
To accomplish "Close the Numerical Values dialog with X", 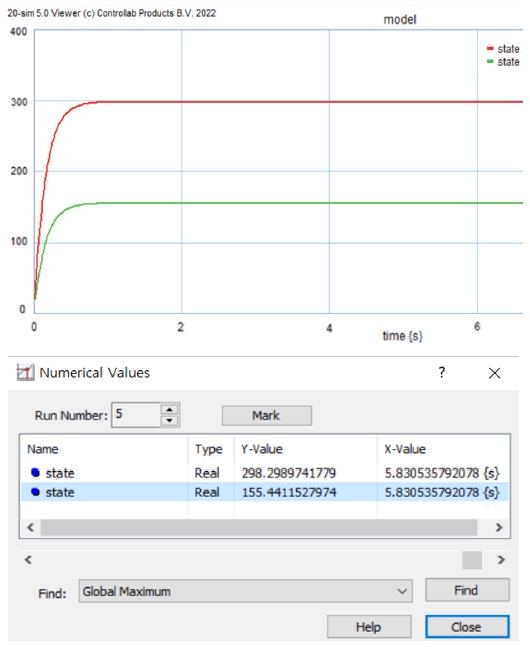I will pos(494,373).
